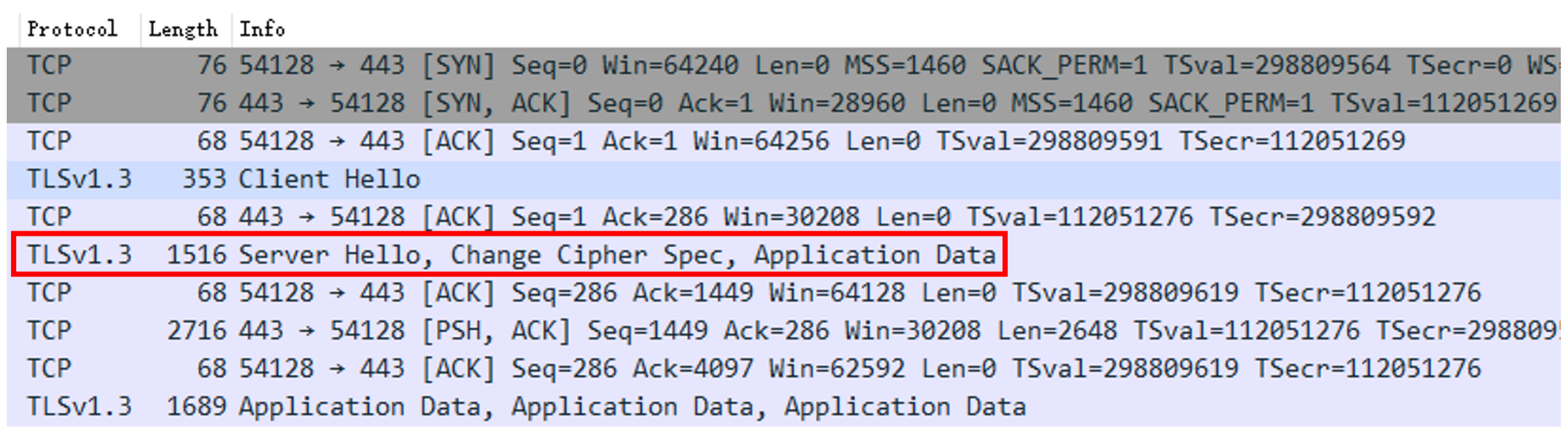Screen dimensions: 1568x435
Task: Select the highlighted Server Hello packet
Action: click(x=426, y=254)
